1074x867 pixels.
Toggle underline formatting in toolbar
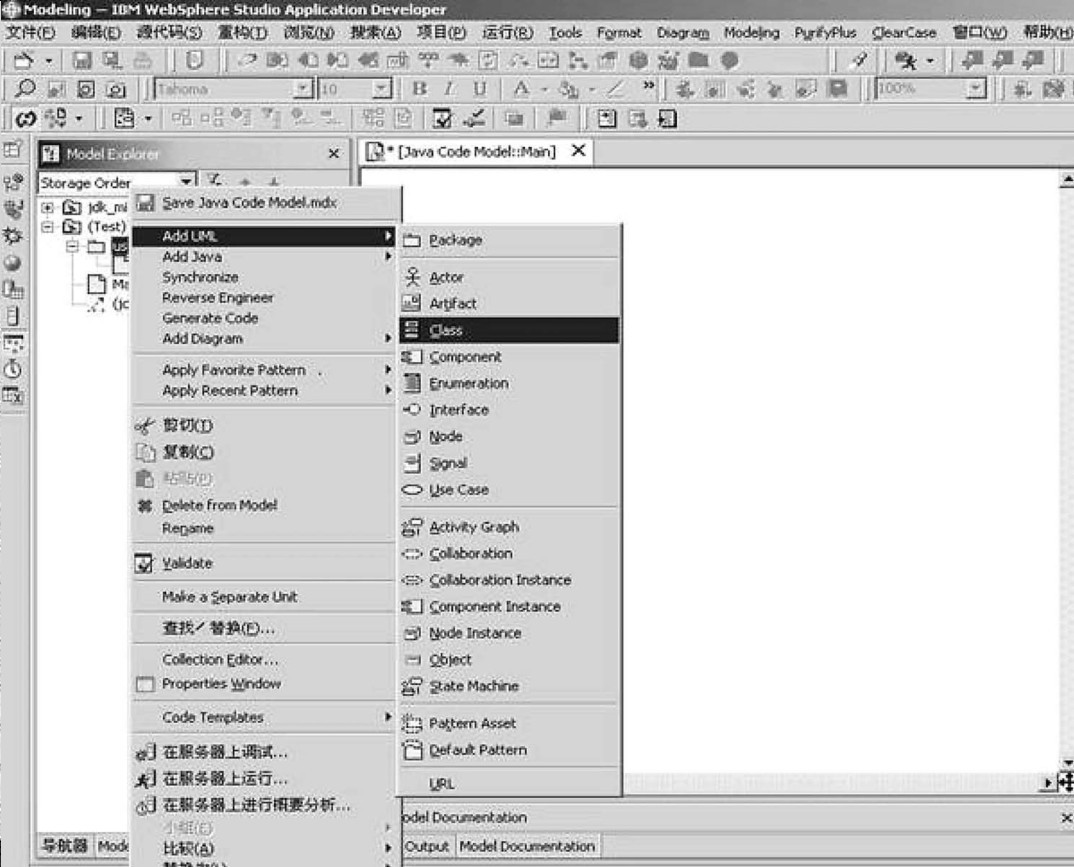point(479,89)
